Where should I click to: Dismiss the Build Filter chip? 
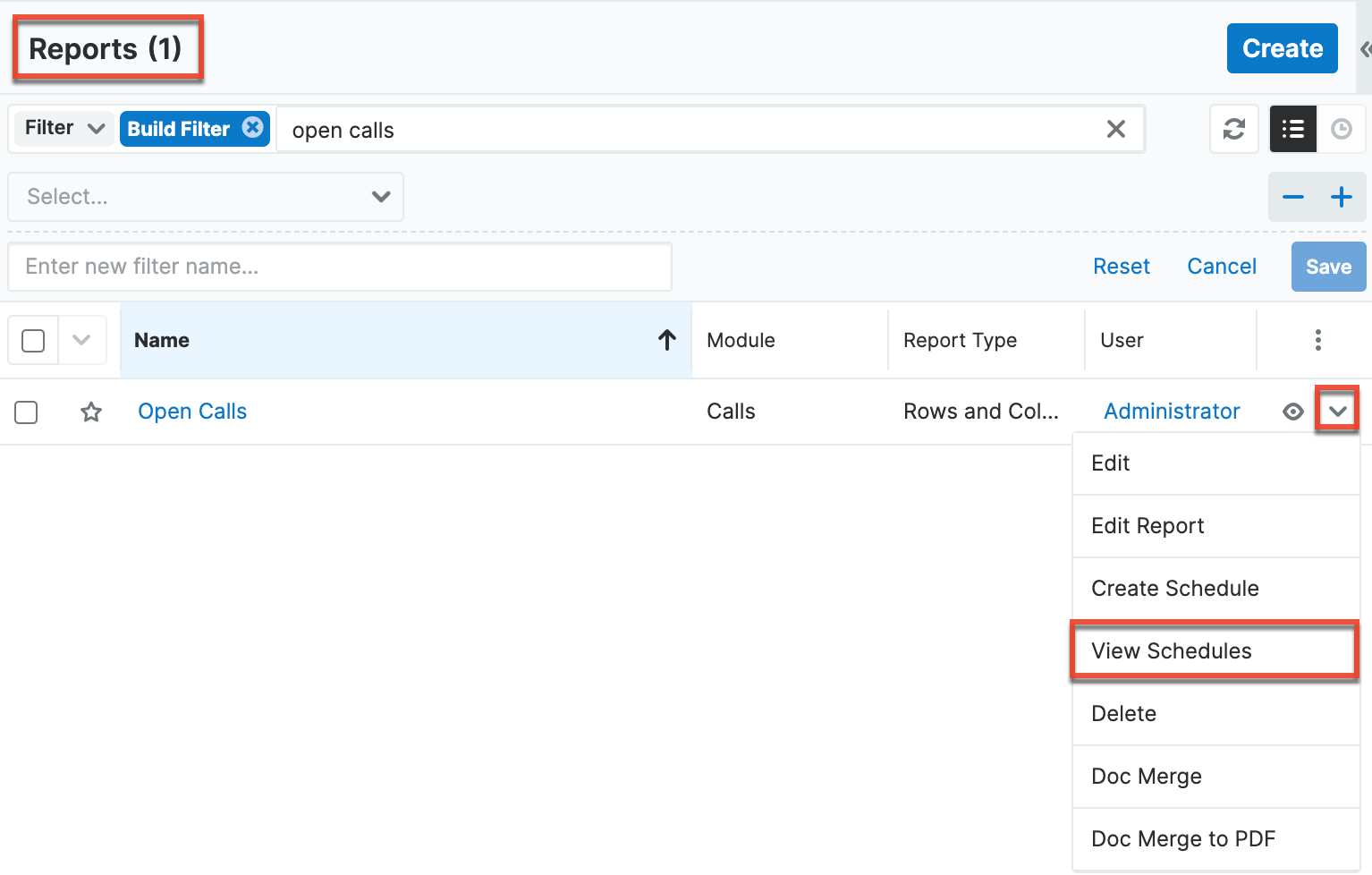point(253,128)
